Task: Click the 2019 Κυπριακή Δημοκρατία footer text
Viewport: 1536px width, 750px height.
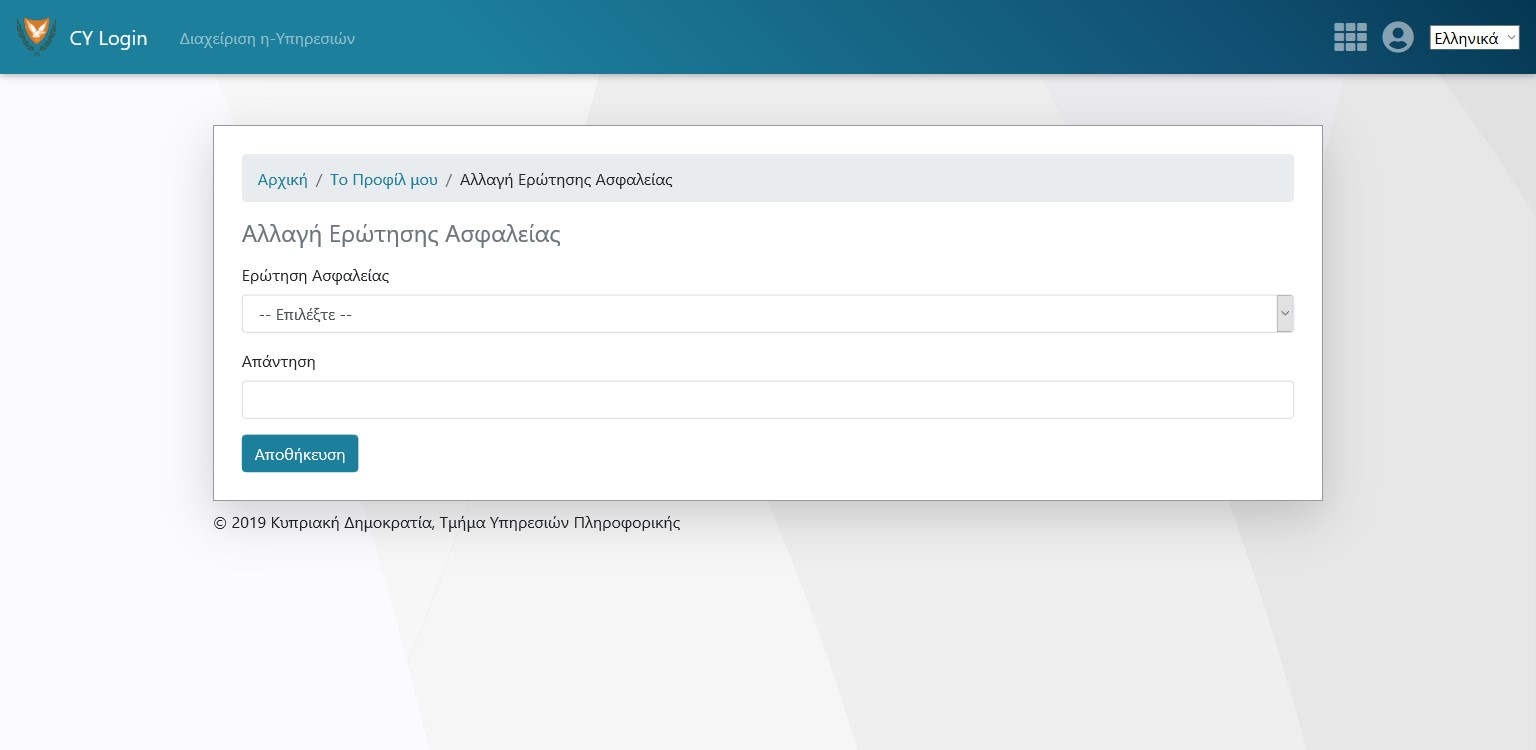Action: tap(446, 523)
